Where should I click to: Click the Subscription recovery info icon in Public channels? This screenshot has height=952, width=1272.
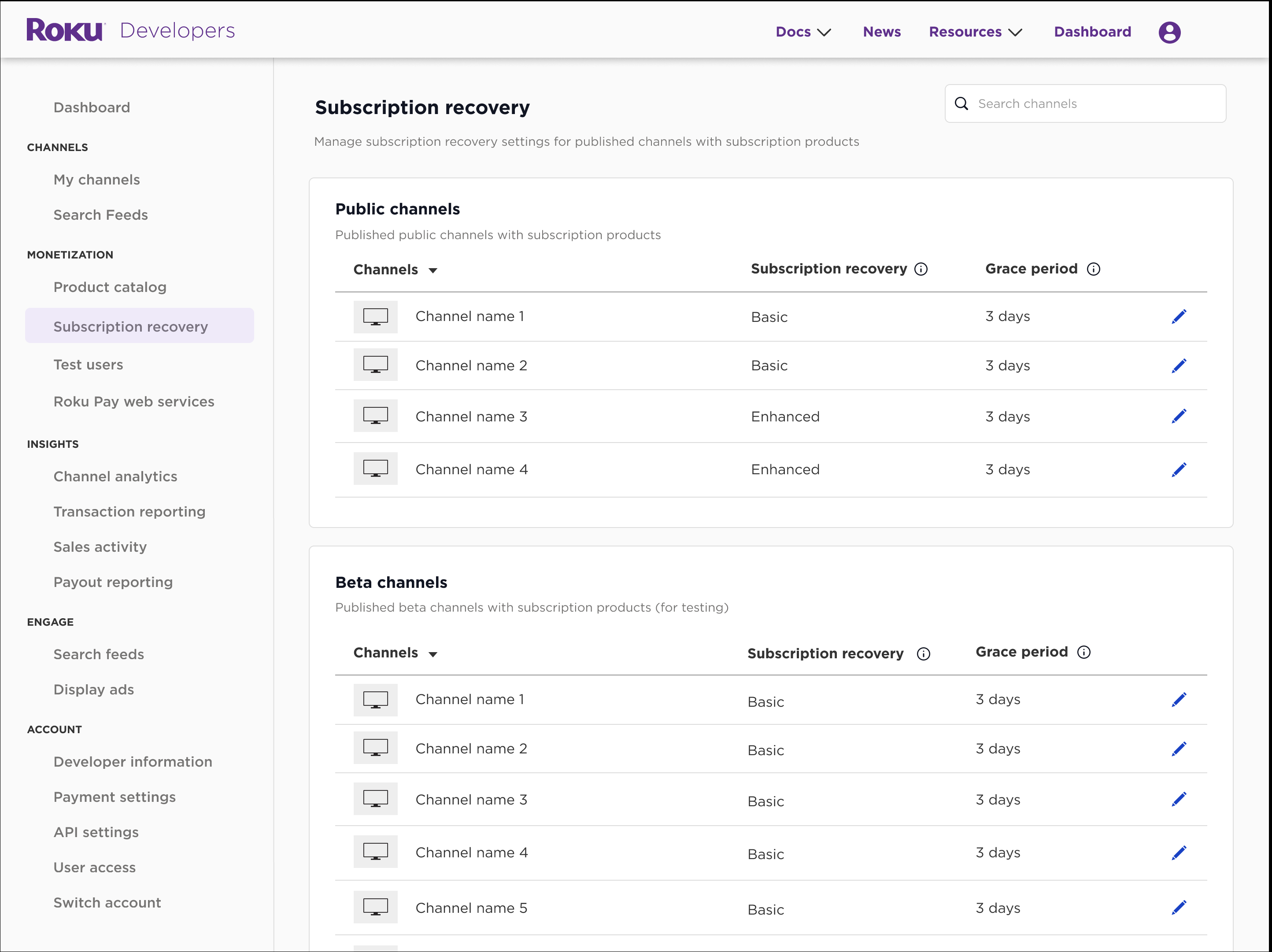tap(922, 269)
